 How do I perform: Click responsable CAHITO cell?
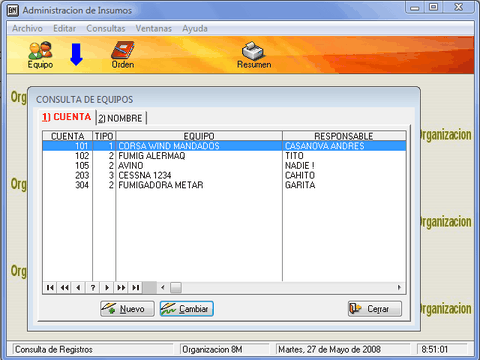[344, 175]
